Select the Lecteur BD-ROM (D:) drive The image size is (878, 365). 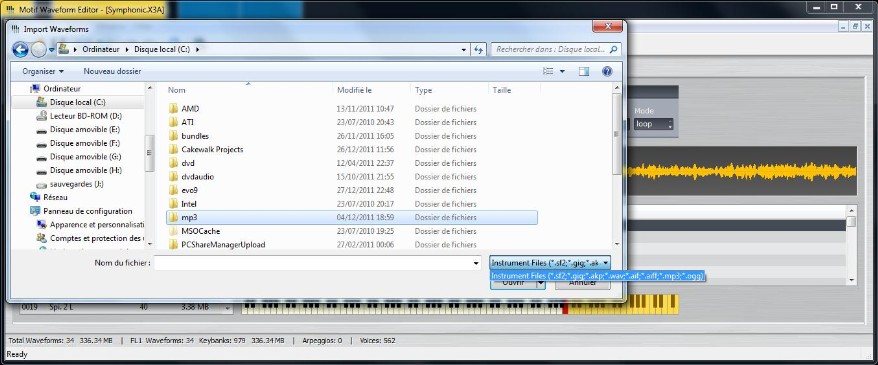86,116
